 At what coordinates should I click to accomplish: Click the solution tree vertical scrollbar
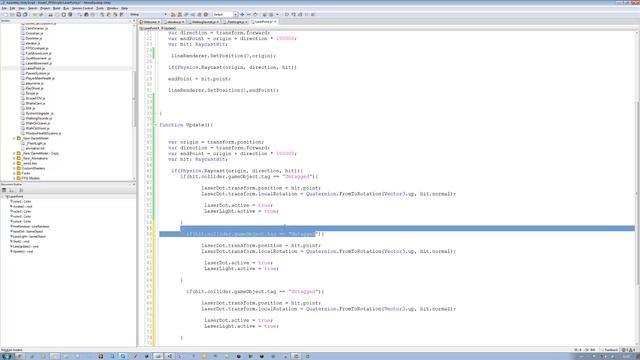coord(134,100)
